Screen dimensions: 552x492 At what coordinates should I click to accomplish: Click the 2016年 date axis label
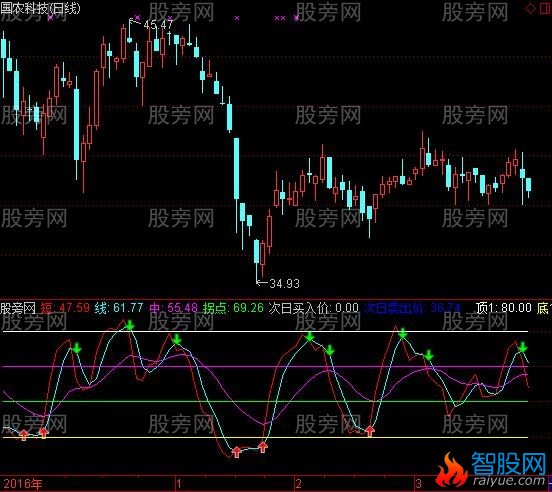pos(23,484)
